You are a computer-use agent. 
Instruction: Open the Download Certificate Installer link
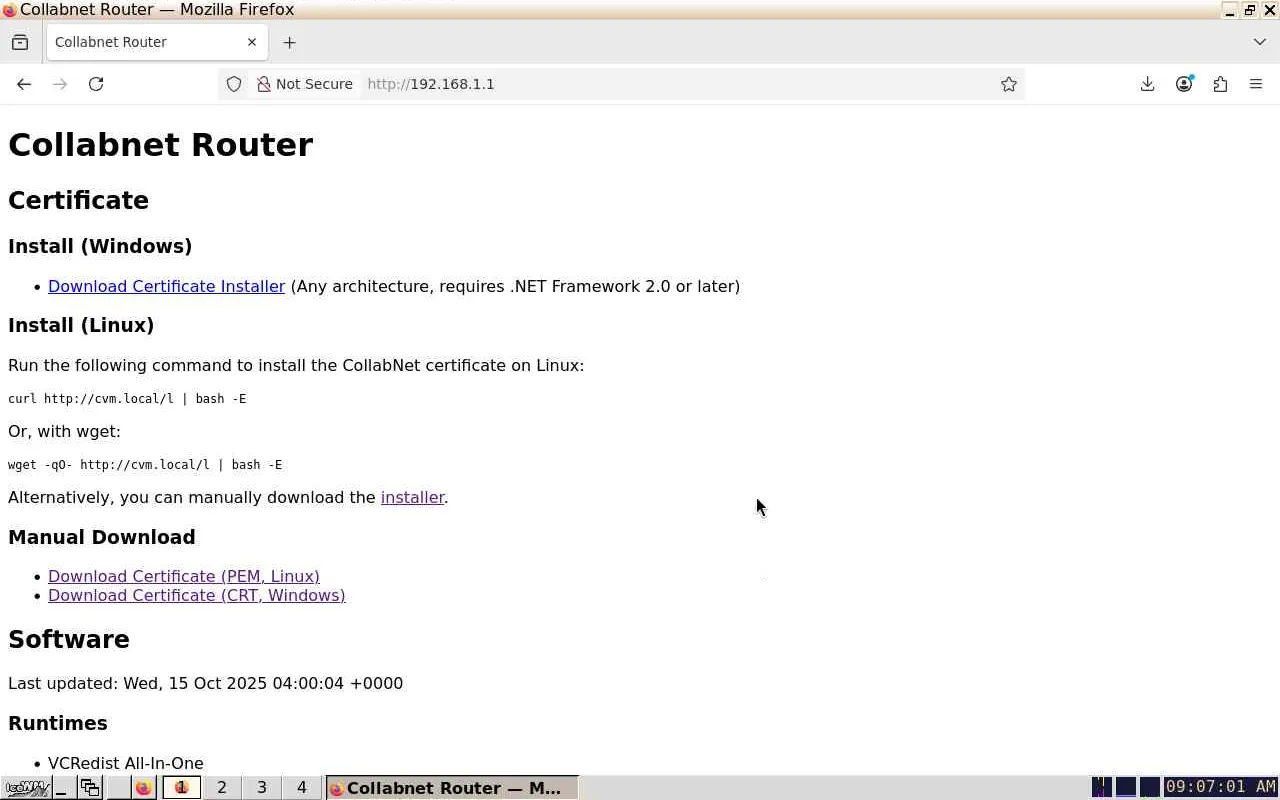[166, 286]
